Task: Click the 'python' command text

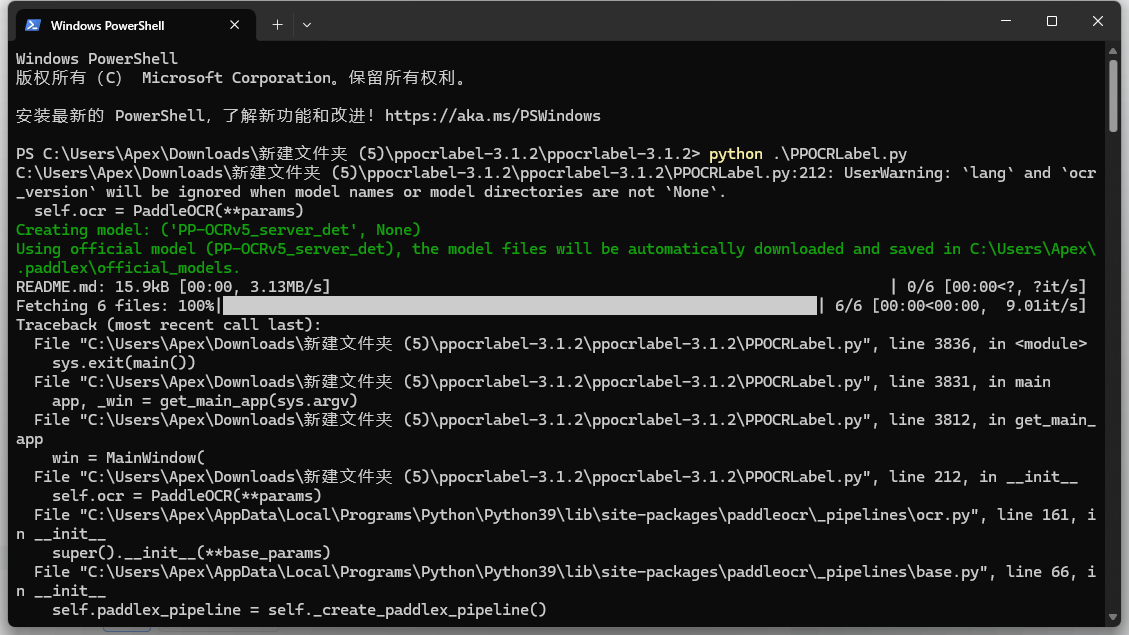Action: 735,154
